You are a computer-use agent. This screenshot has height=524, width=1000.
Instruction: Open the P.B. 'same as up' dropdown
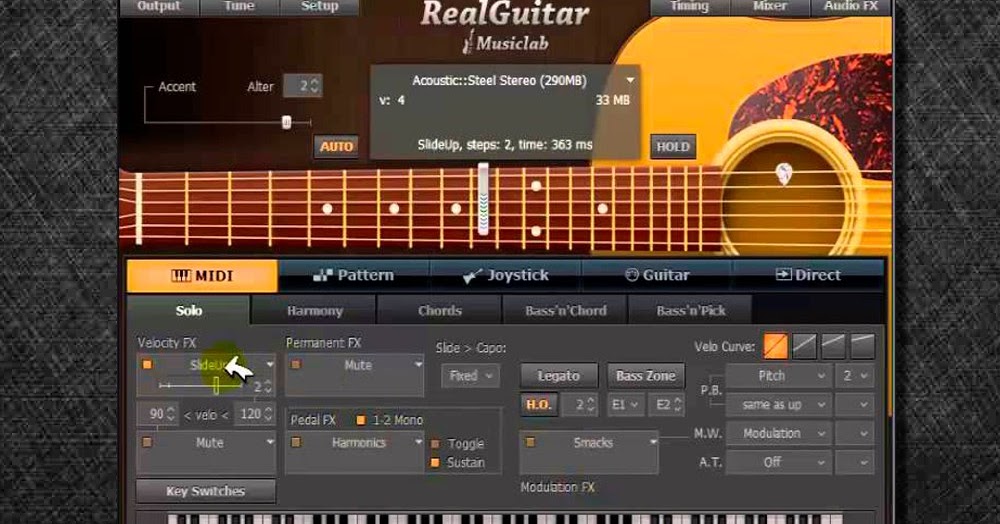(x=778, y=405)
